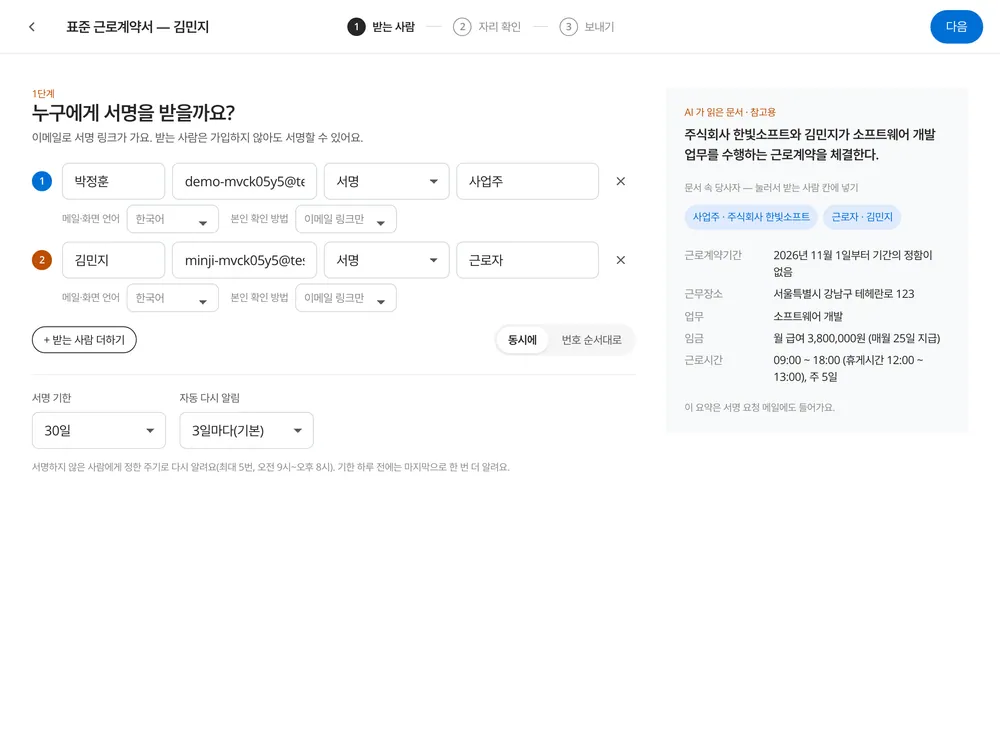Open the 서명 role dropdown for 박정훈

386,181
